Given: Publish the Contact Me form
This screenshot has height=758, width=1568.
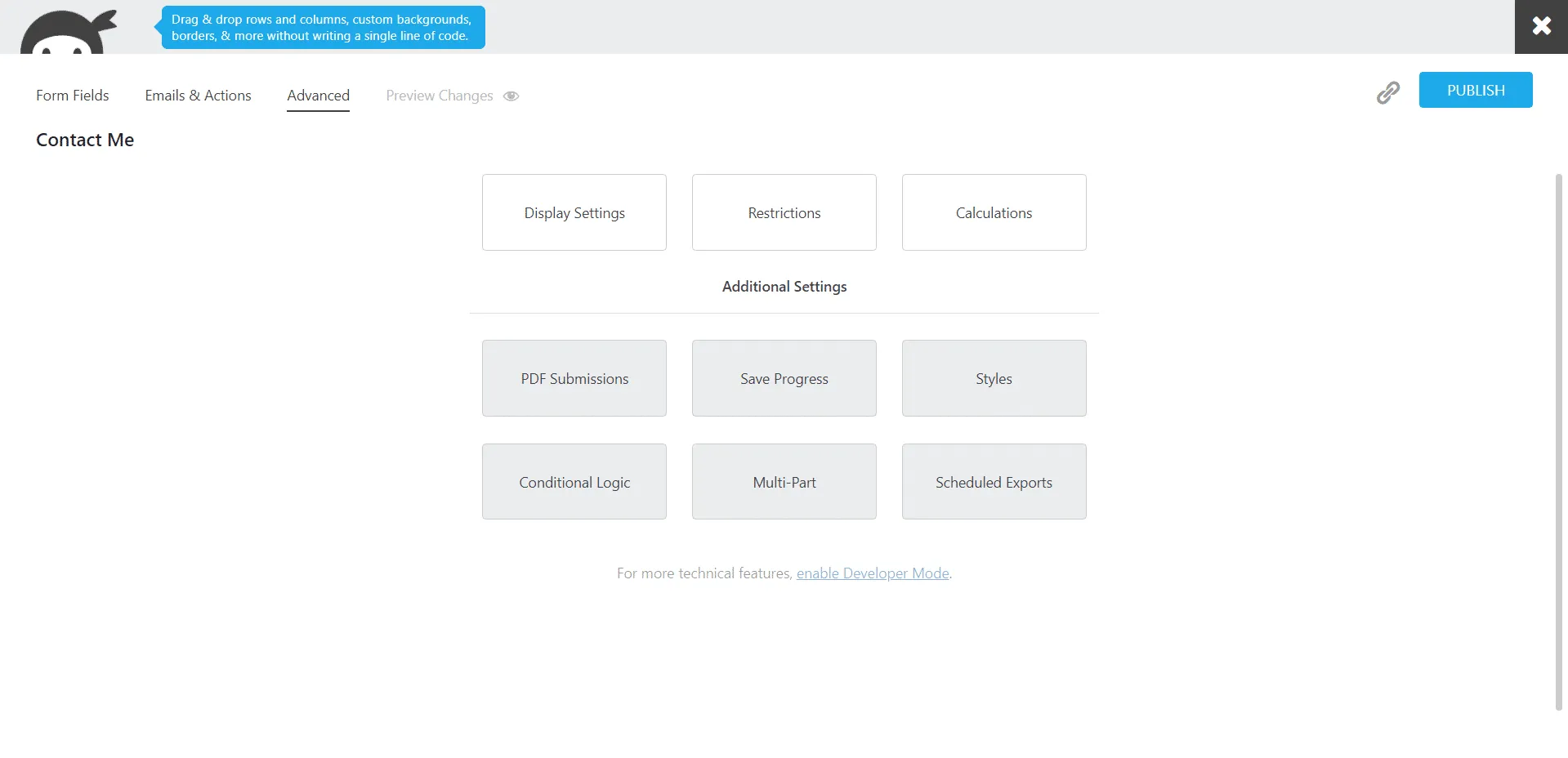Looking at the screenshot, I should [1475, 90].
